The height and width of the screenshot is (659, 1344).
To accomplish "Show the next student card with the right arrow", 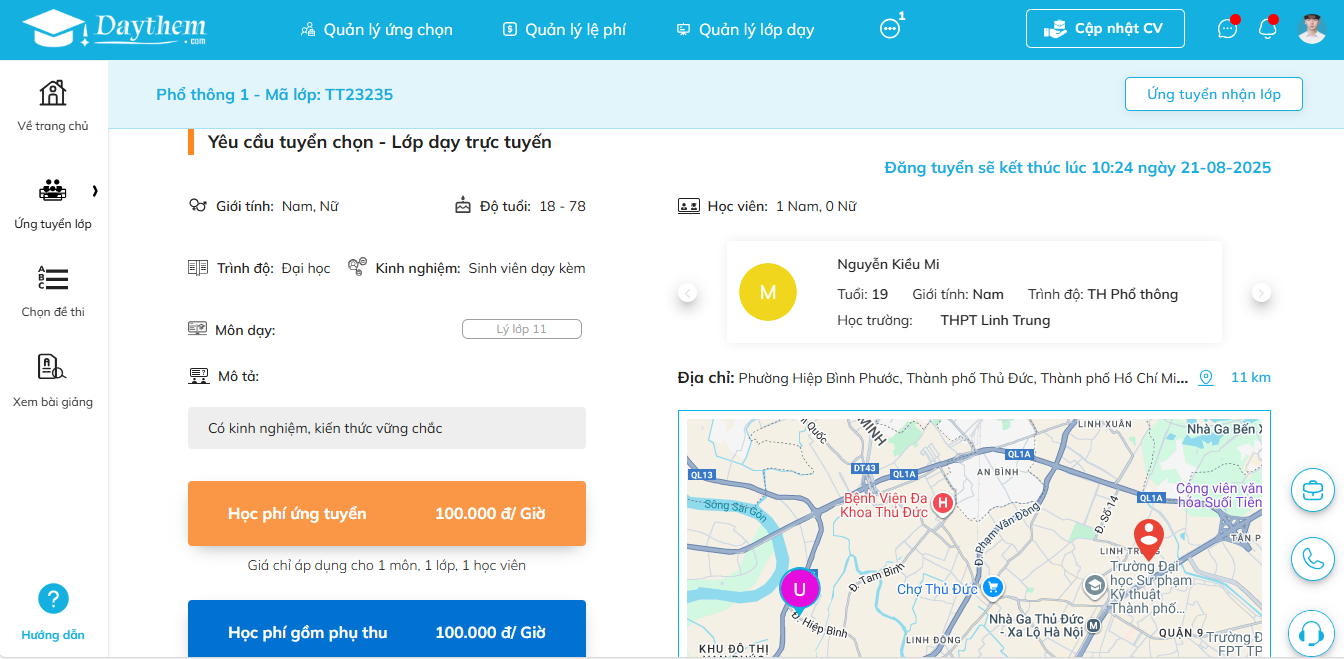I will [1262, 293].
